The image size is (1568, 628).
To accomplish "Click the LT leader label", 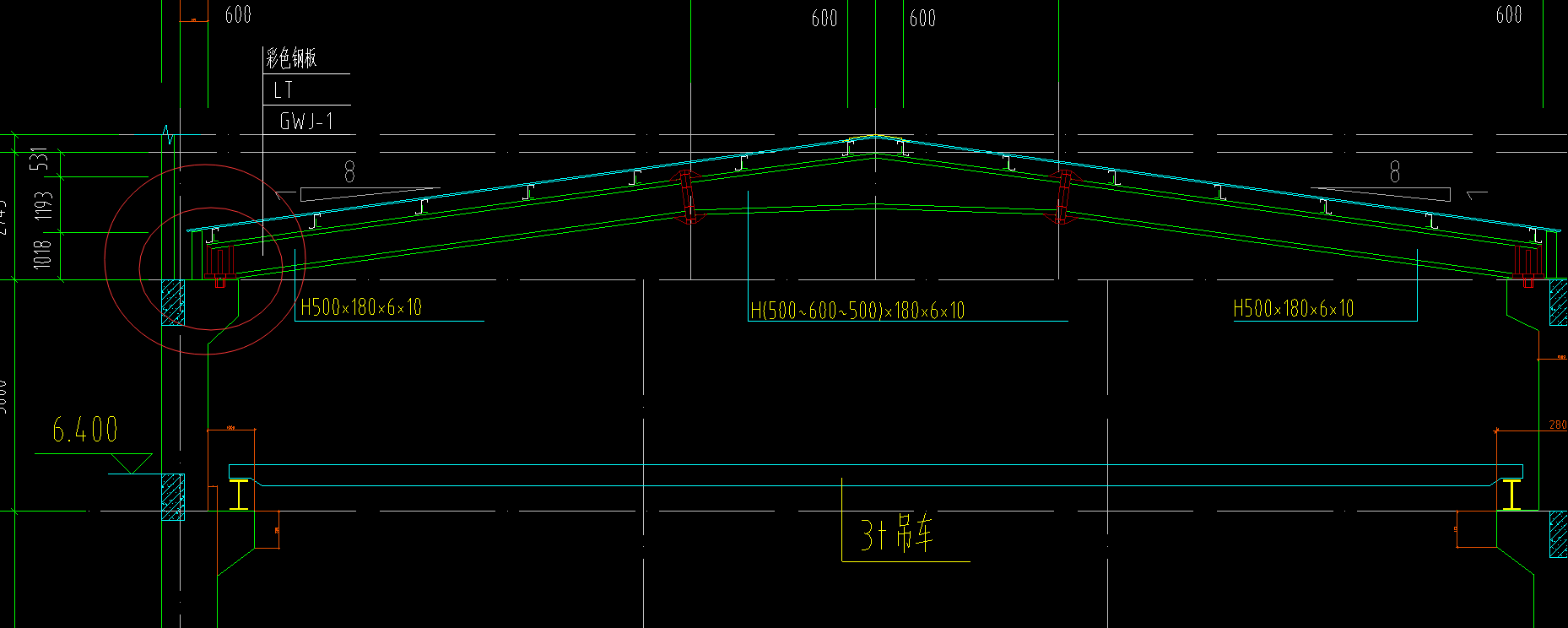I will click(x=283, y=89).
